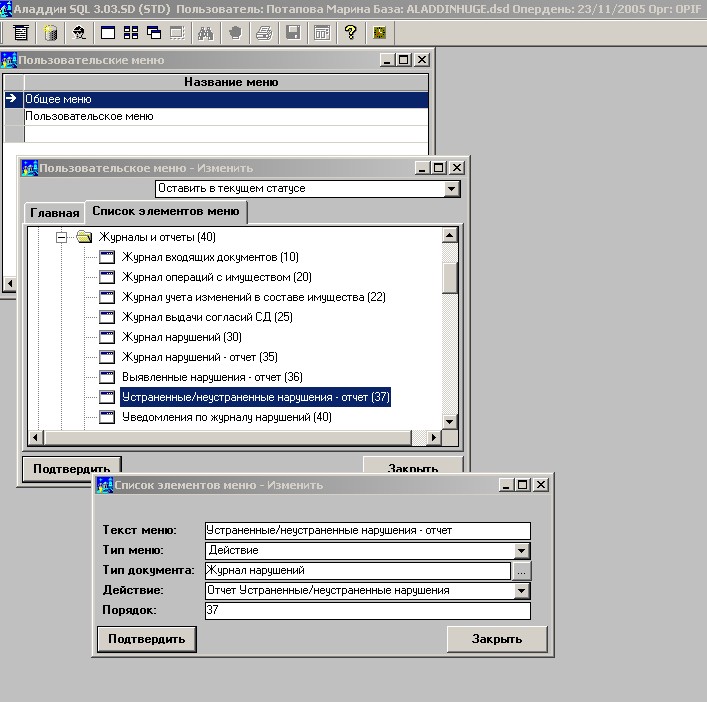The height and width of the screenshot is (702, 707).
Task: Click the icon beside Журнал операций с имуществом
Action: point(107,277)
